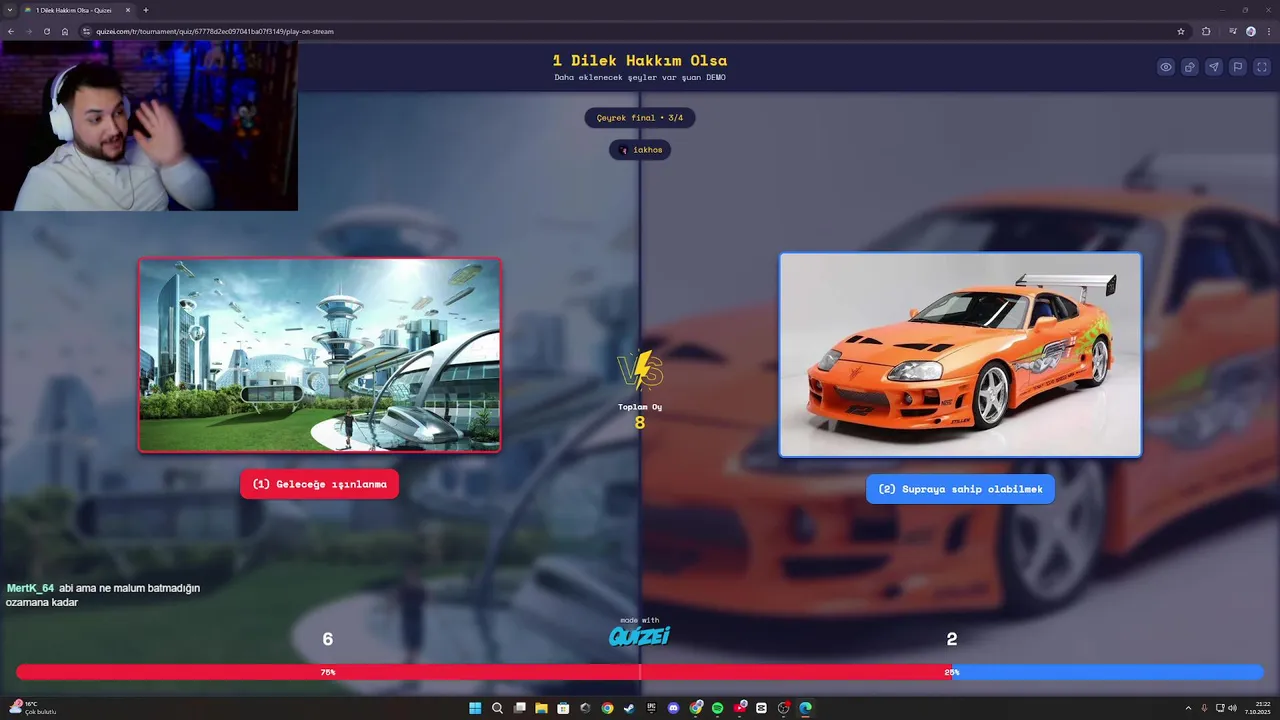Open Microsoft Store from taskbar

563,708
